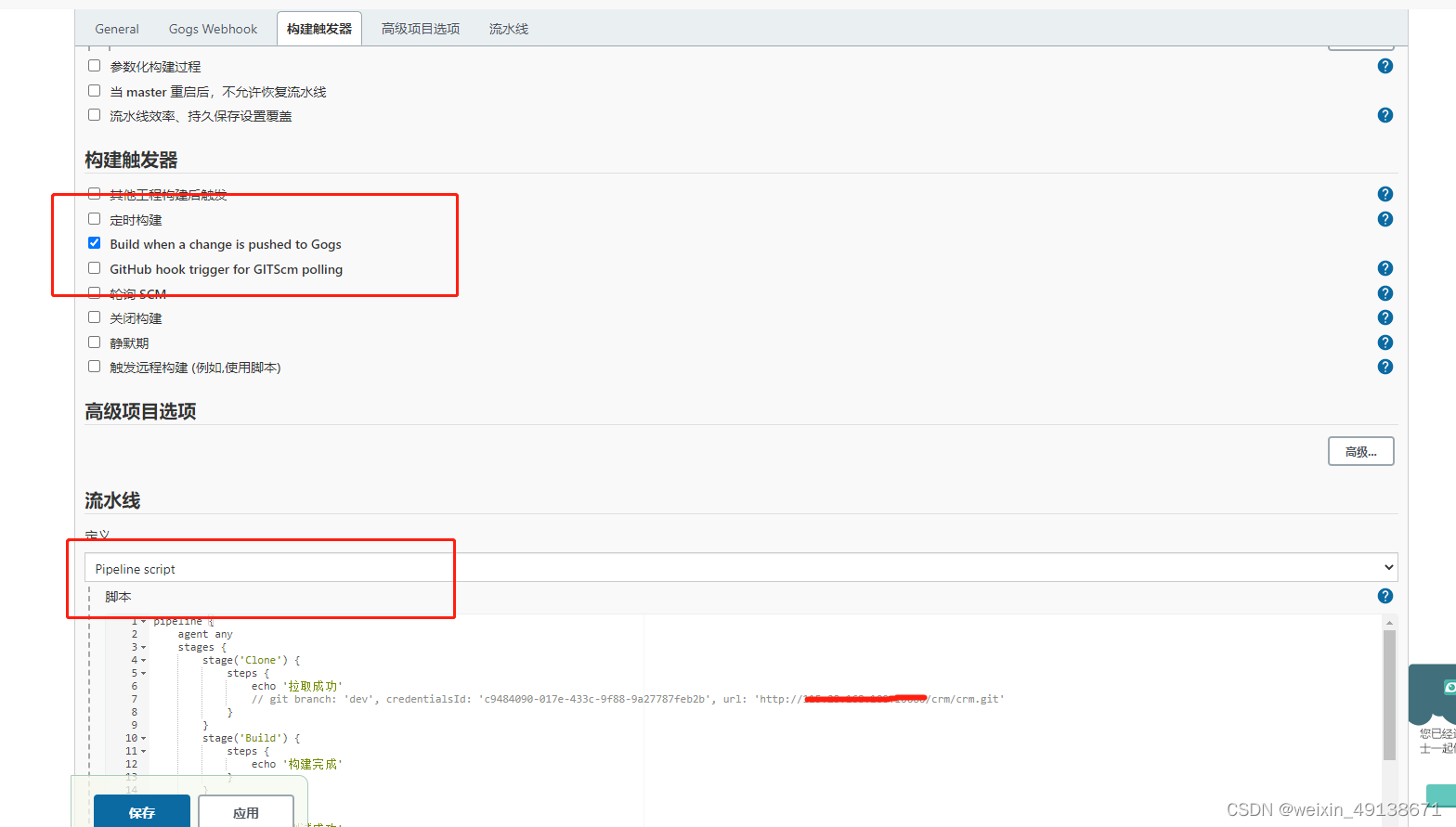1456x827 pixels.
Task: Enable GitHub hook trigger for GITScm polling
Action: (x=94, y=268)
